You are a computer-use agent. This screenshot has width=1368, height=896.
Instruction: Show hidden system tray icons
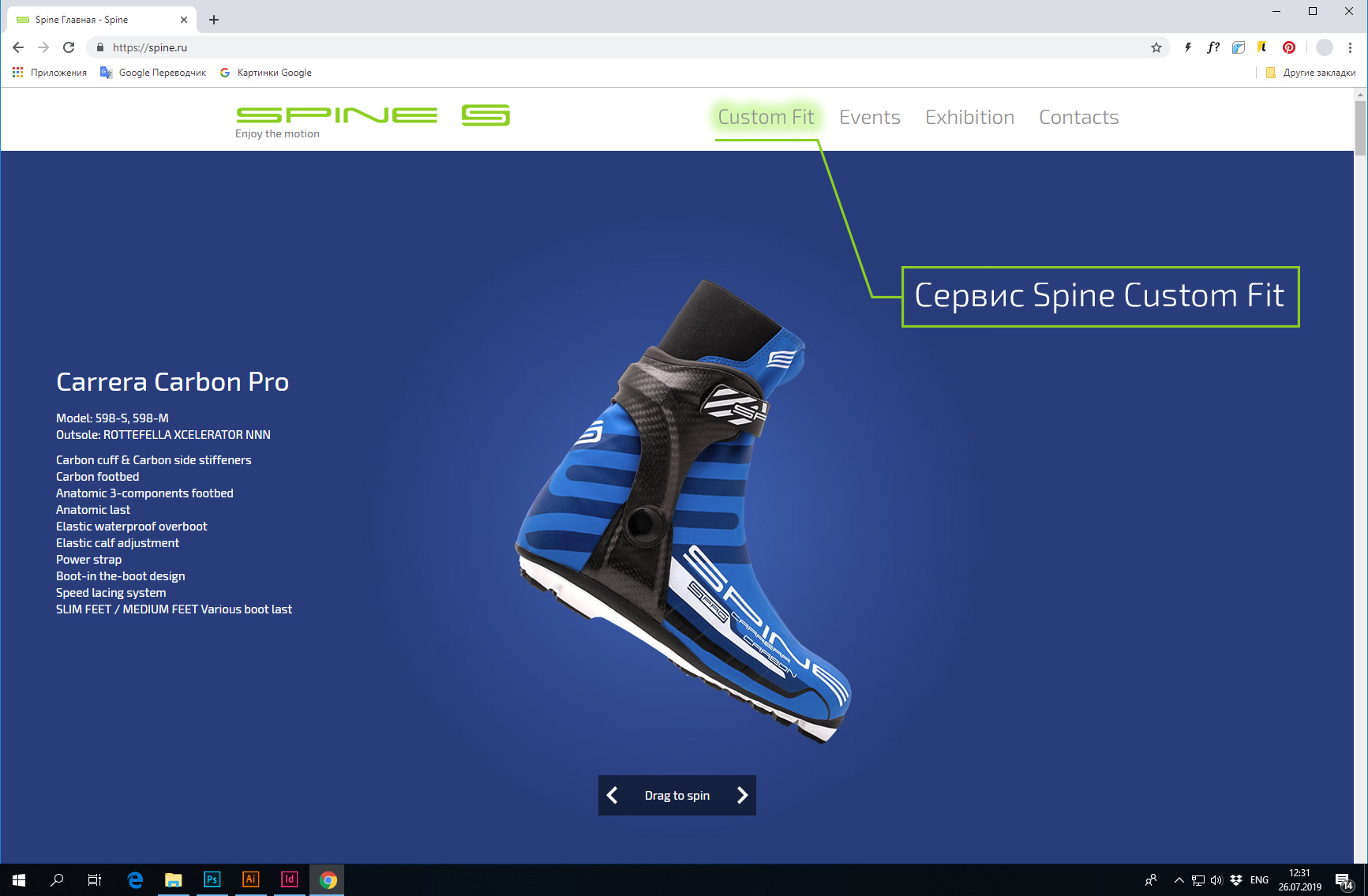click(1179, 880)
